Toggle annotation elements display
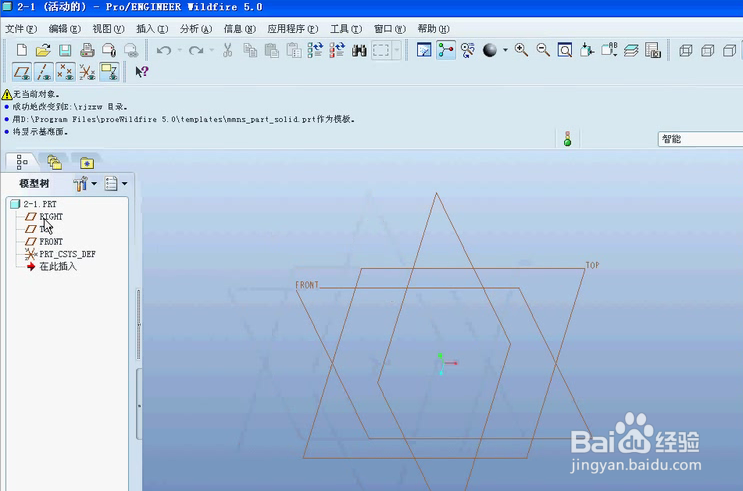The height and width of the screenshot is (491, 743). 109,72
